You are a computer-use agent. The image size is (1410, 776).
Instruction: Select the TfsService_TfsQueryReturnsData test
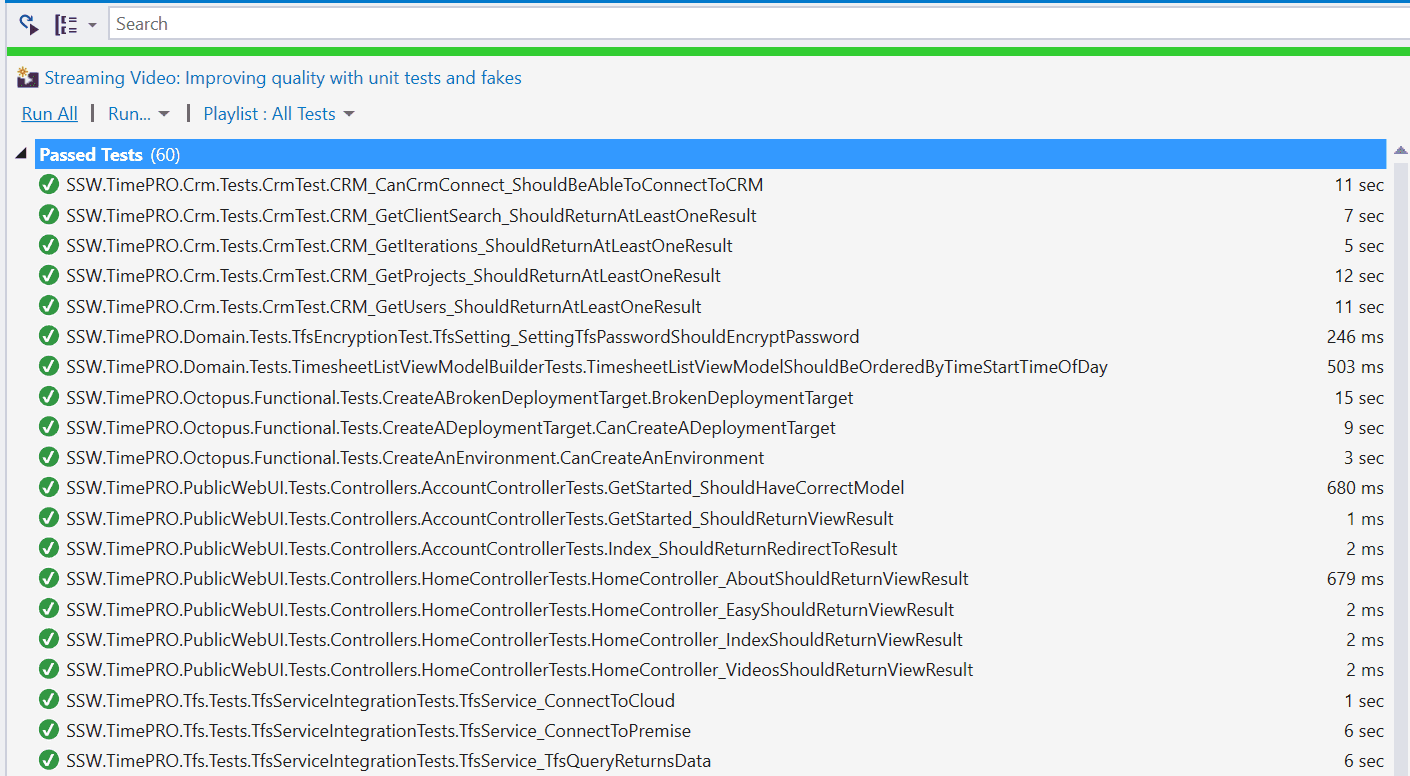(388, 761)
